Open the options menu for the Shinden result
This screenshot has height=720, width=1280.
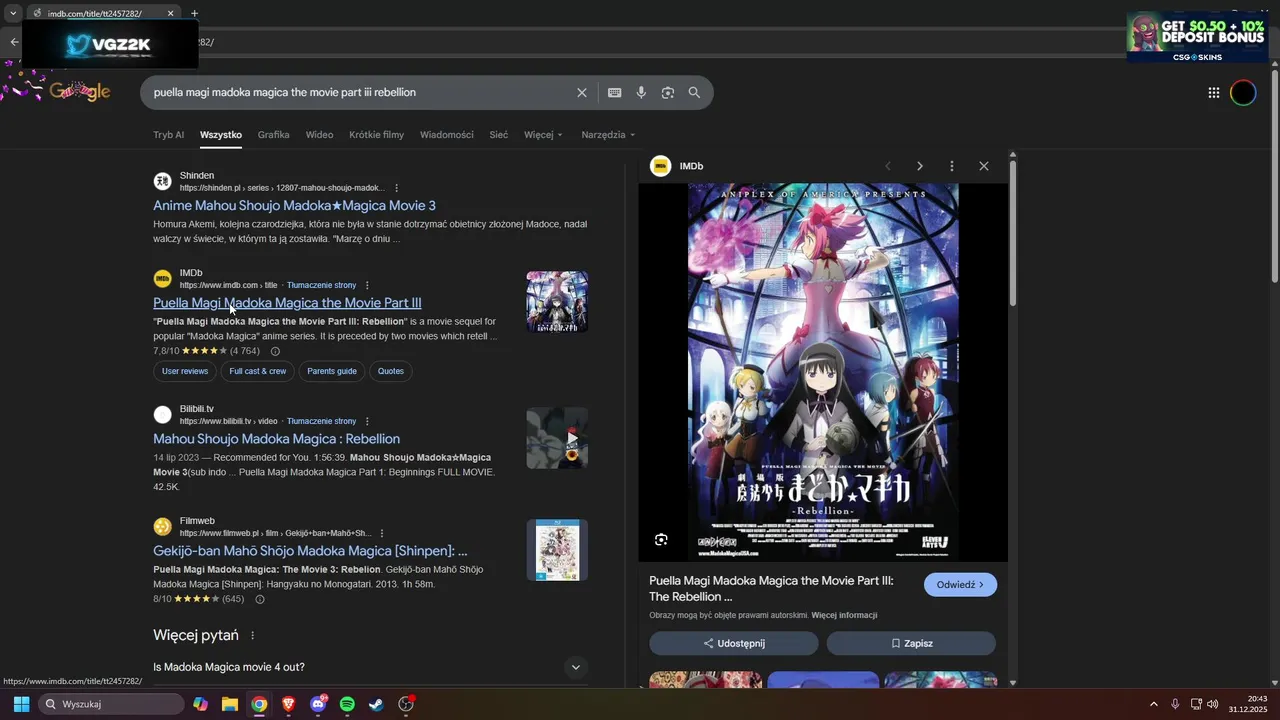click(x=396, y=188)
